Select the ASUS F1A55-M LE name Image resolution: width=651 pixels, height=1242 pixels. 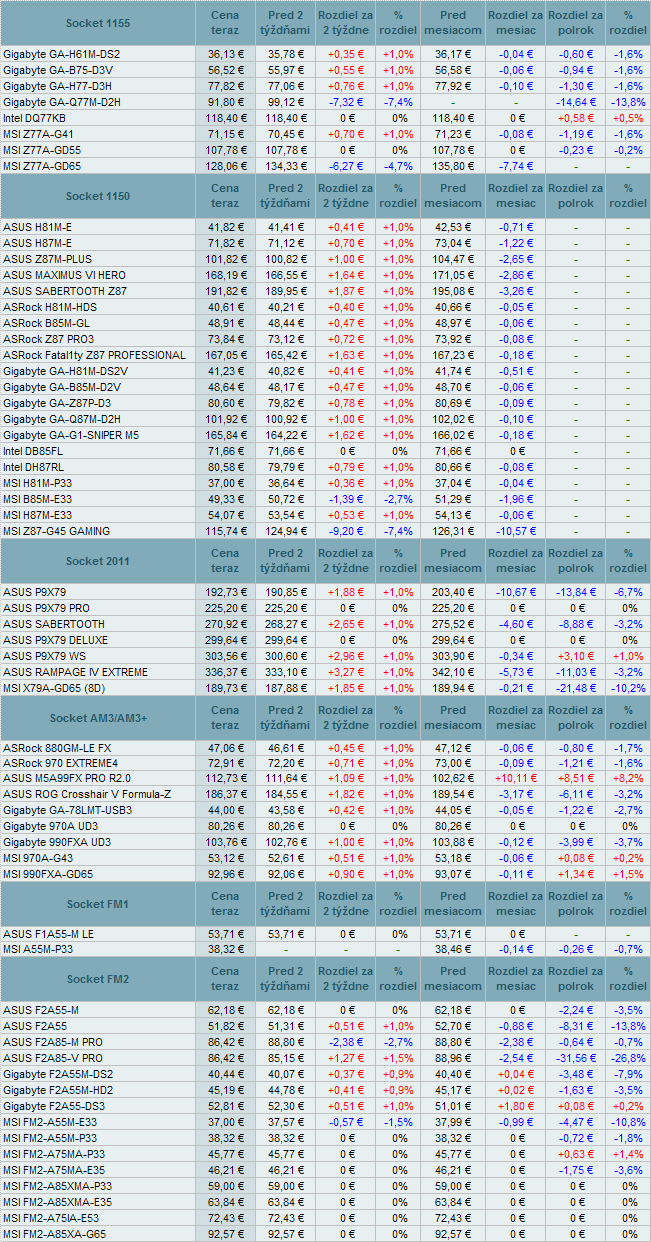[48, 933]
